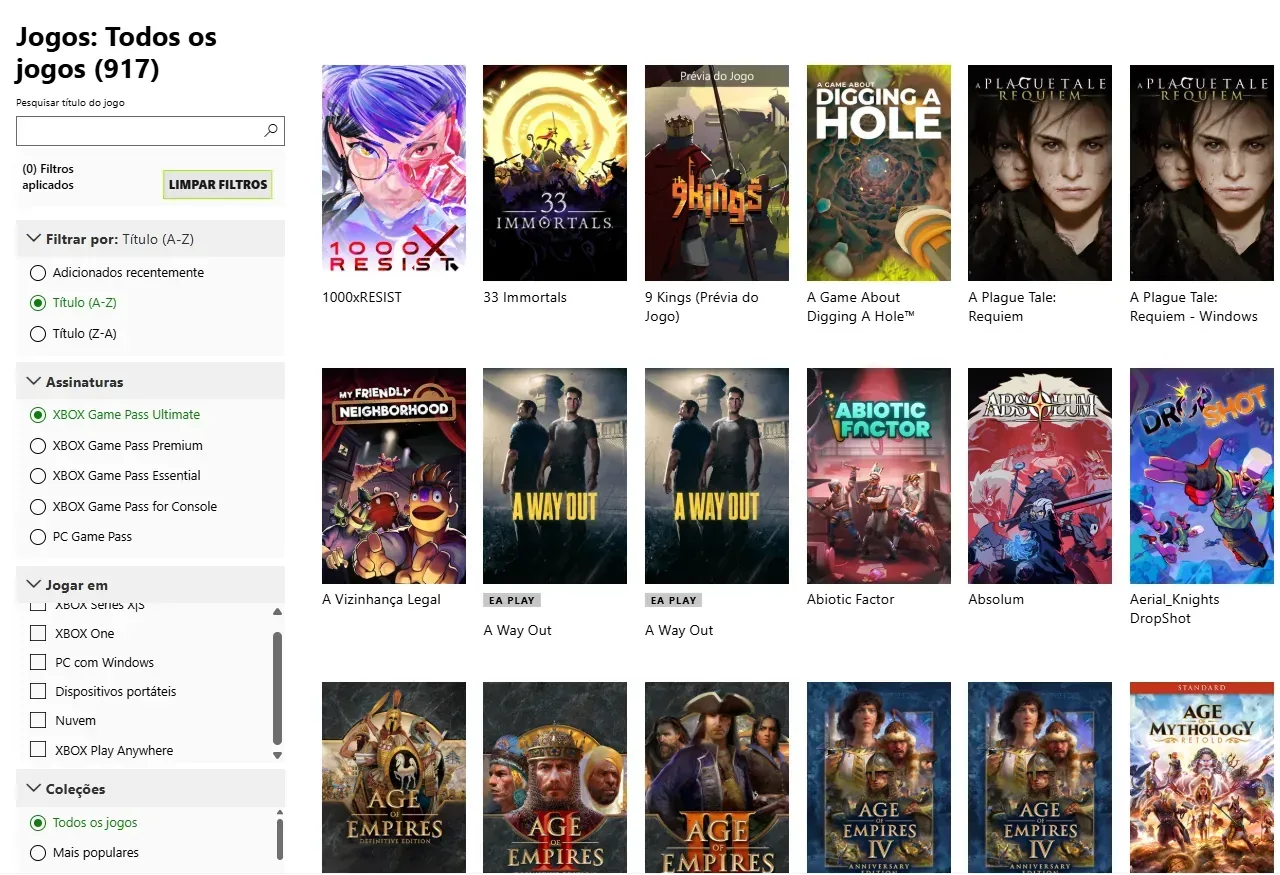This screenshot has height=875, width=1280.
Task: Select the Mais populares collection
Action: pos(38,853)
